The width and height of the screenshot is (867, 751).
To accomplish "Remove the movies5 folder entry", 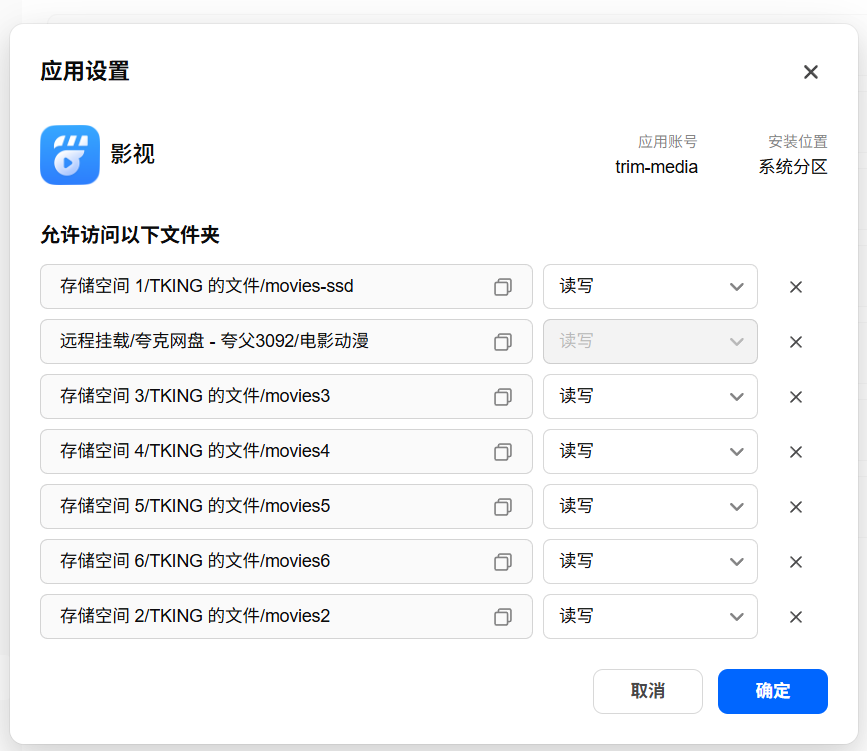I will point(796,507).
